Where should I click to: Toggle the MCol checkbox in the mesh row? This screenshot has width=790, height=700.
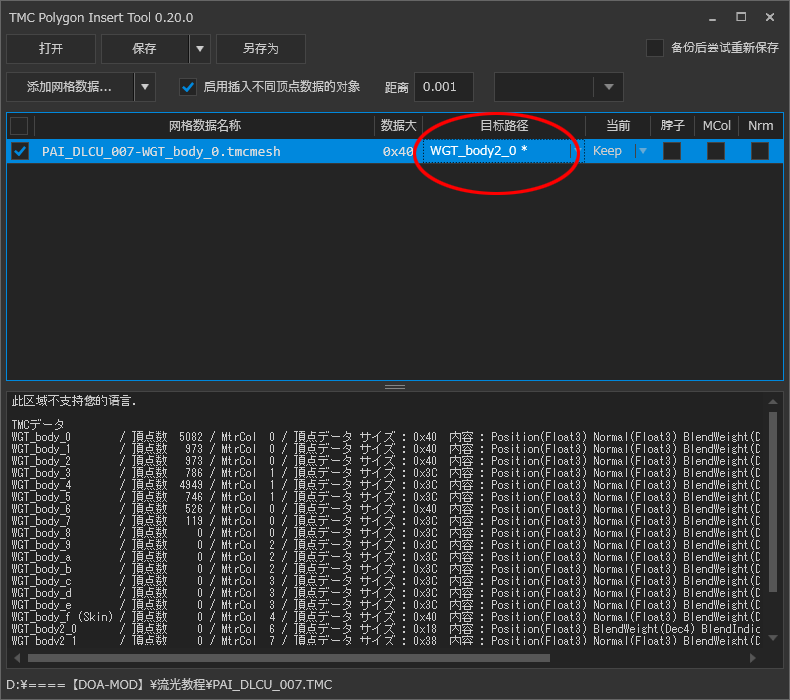coord(716,151)
